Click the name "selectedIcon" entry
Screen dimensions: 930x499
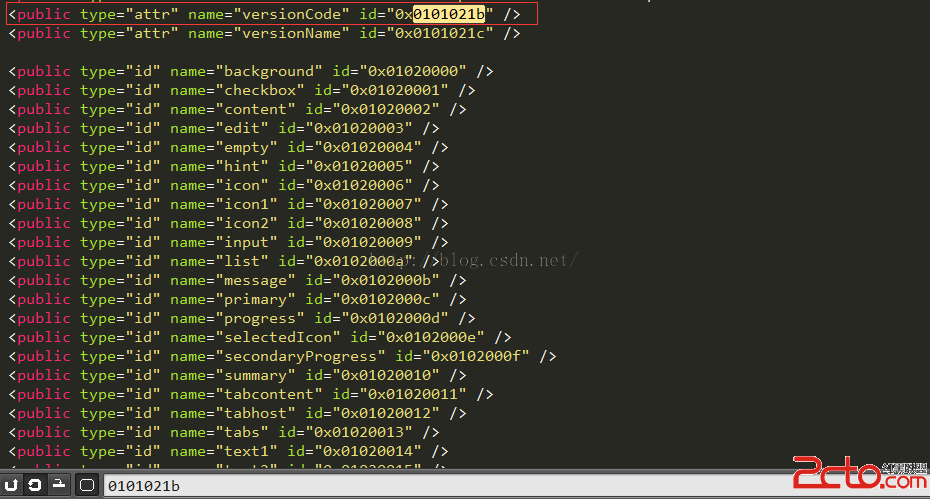(x=278, y=337)
